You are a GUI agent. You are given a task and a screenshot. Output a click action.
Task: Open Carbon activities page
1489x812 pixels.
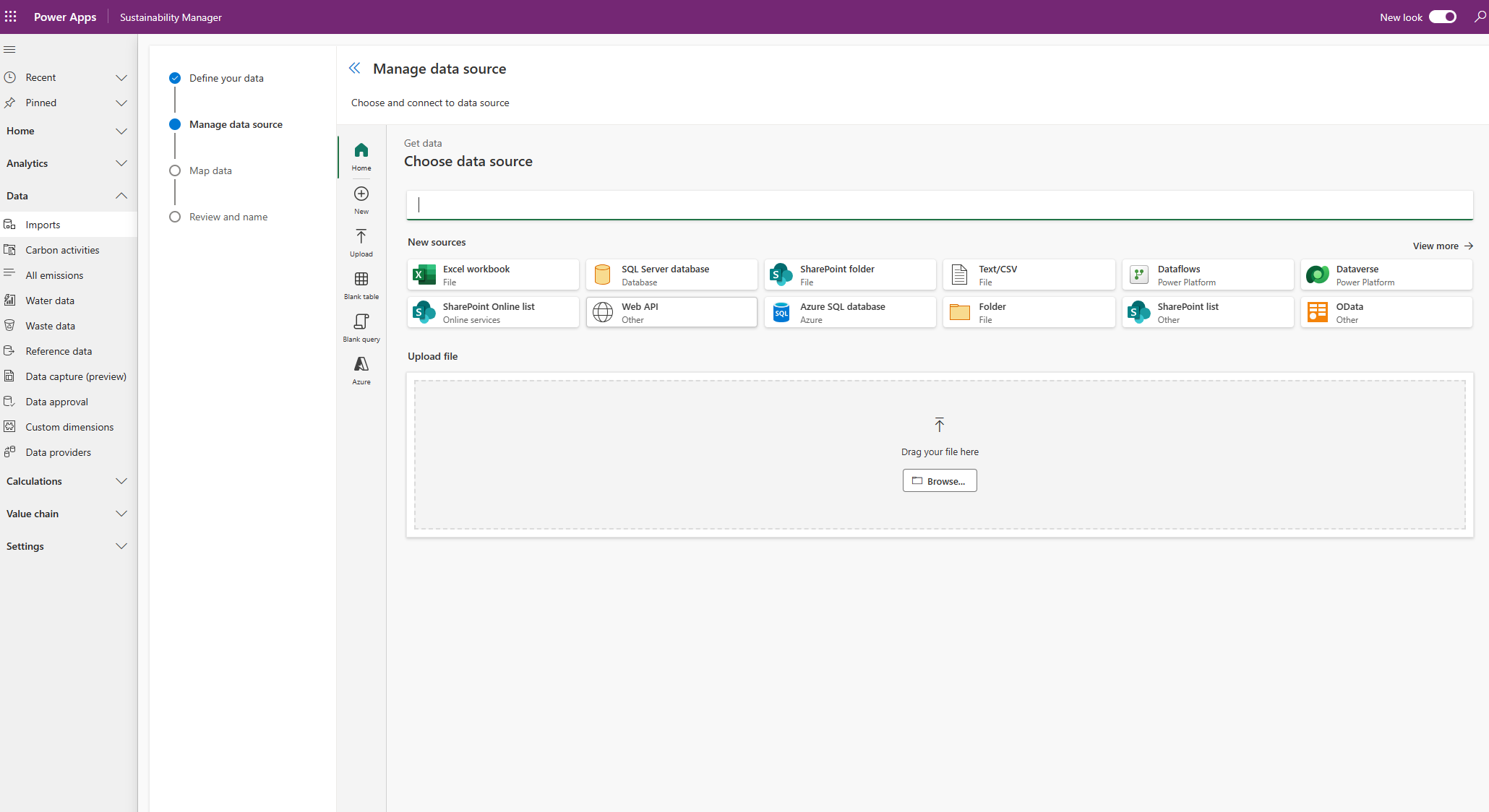click(x=69, y=250)
